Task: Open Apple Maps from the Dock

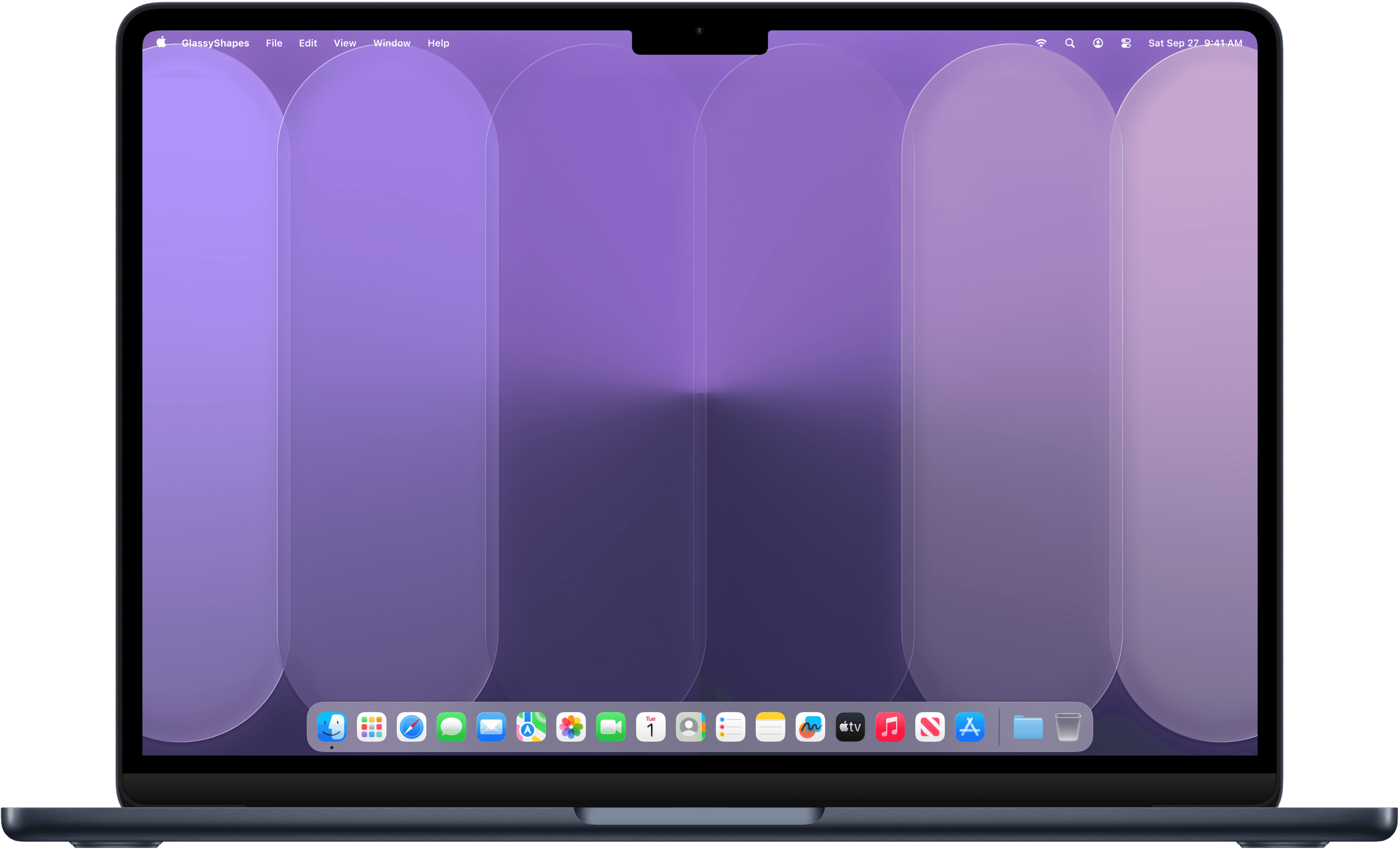Action: [531, 727]
